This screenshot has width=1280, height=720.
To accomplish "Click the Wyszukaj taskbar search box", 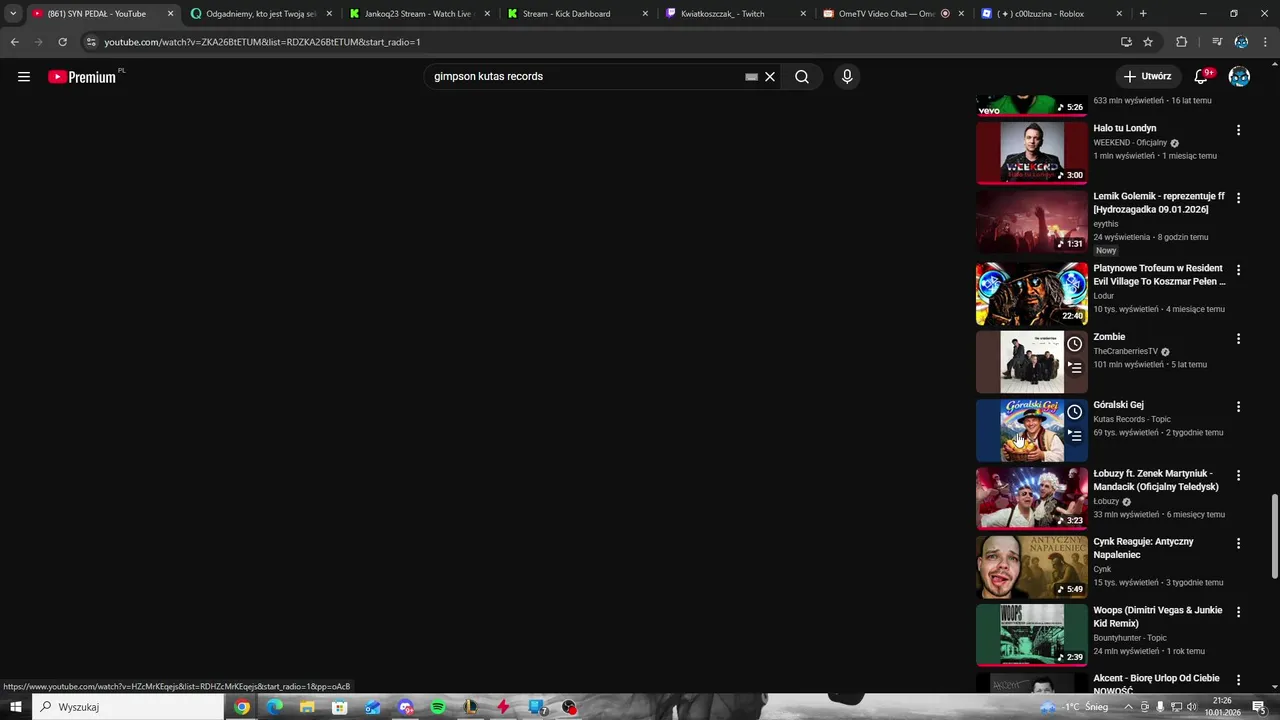I will [127, 707].
